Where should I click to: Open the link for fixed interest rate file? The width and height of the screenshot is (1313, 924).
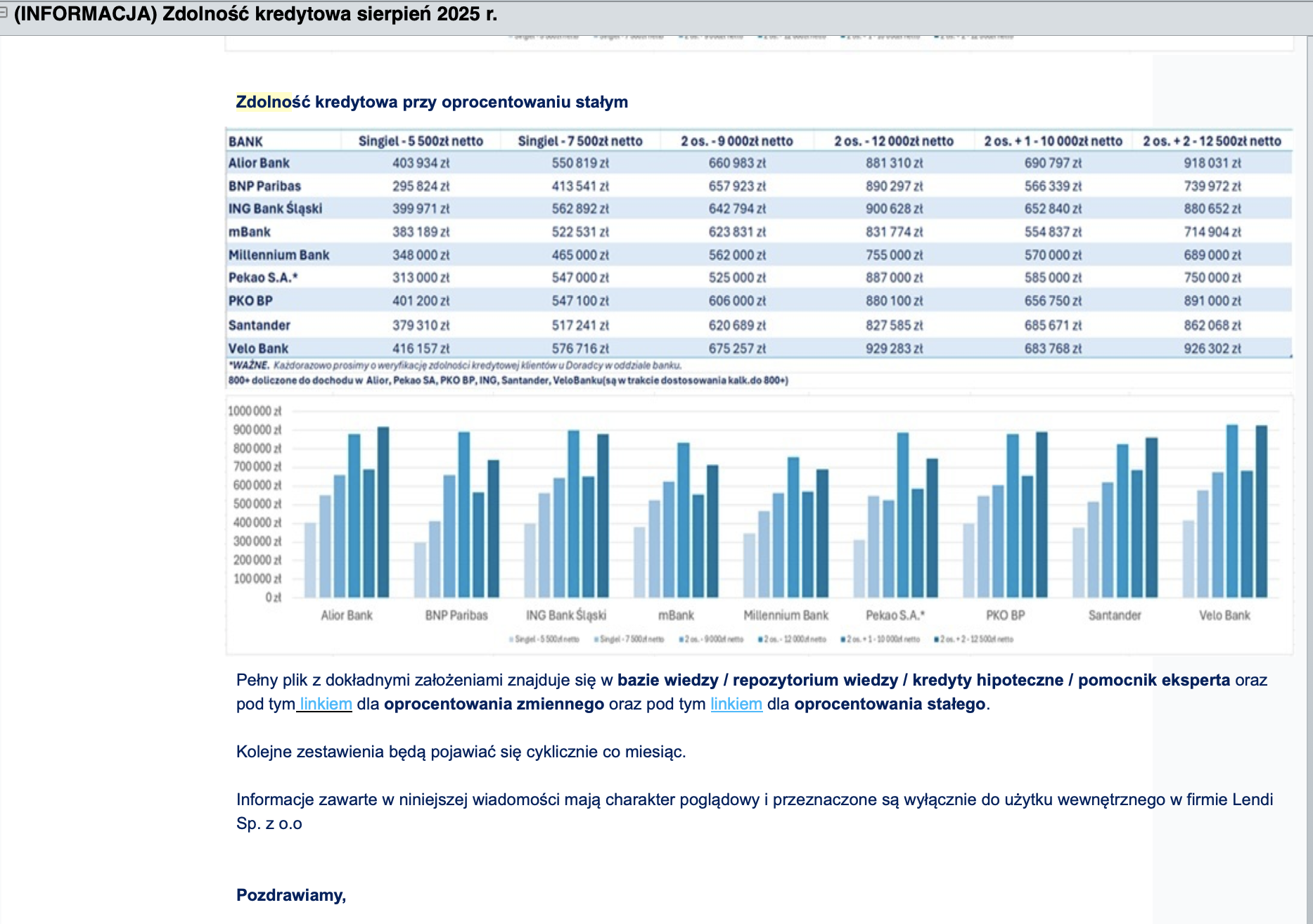pyautogui.click(x=736, y=704)
